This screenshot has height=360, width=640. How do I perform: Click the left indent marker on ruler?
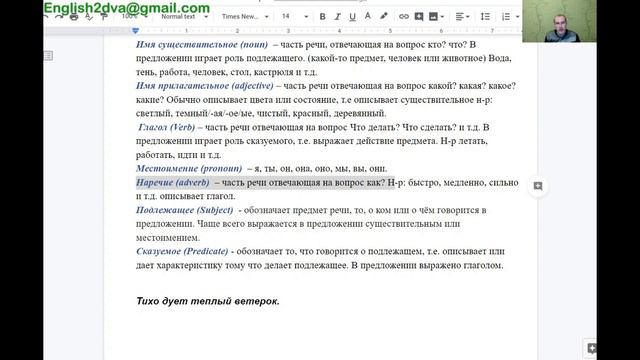click(136, 31)
